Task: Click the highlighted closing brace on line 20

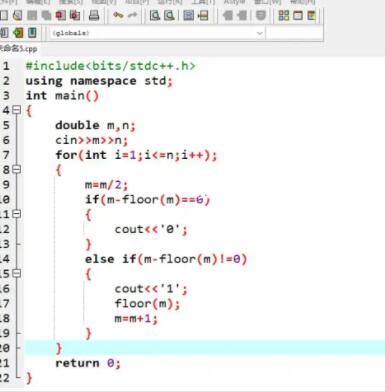Action: [59, 348]
